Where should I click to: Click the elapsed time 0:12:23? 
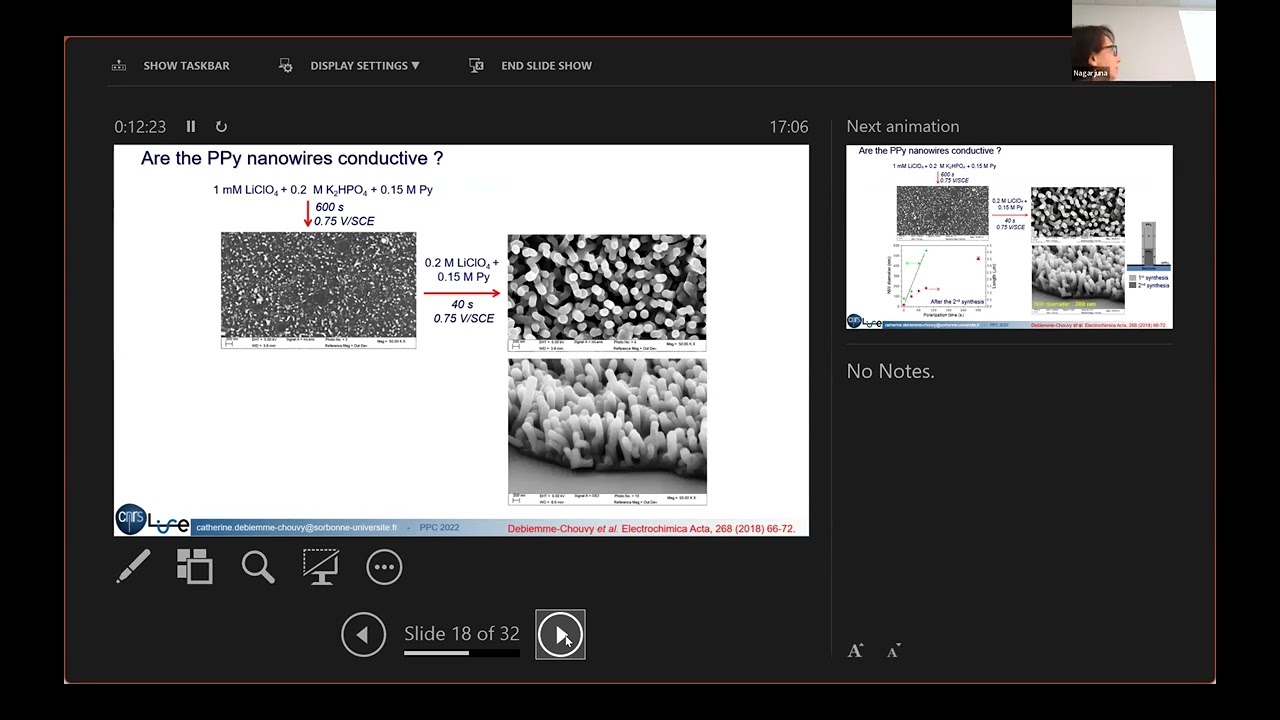(x=140, y=127)
